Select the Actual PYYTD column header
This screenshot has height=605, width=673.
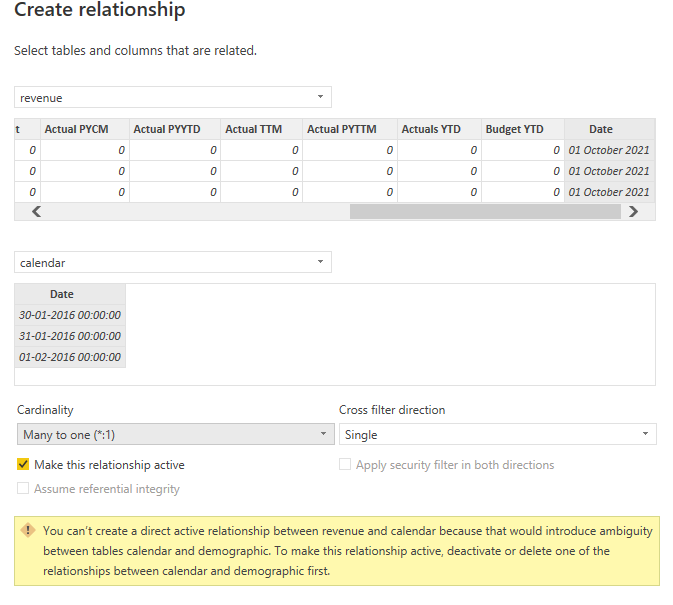pyautogui.click(x=175, y=129)
